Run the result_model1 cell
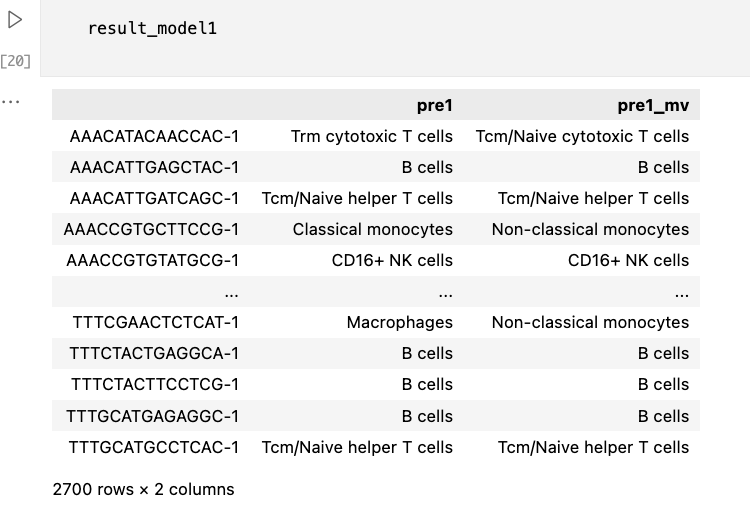This screenshot has height=518, width=750. [x=15, y=20]
